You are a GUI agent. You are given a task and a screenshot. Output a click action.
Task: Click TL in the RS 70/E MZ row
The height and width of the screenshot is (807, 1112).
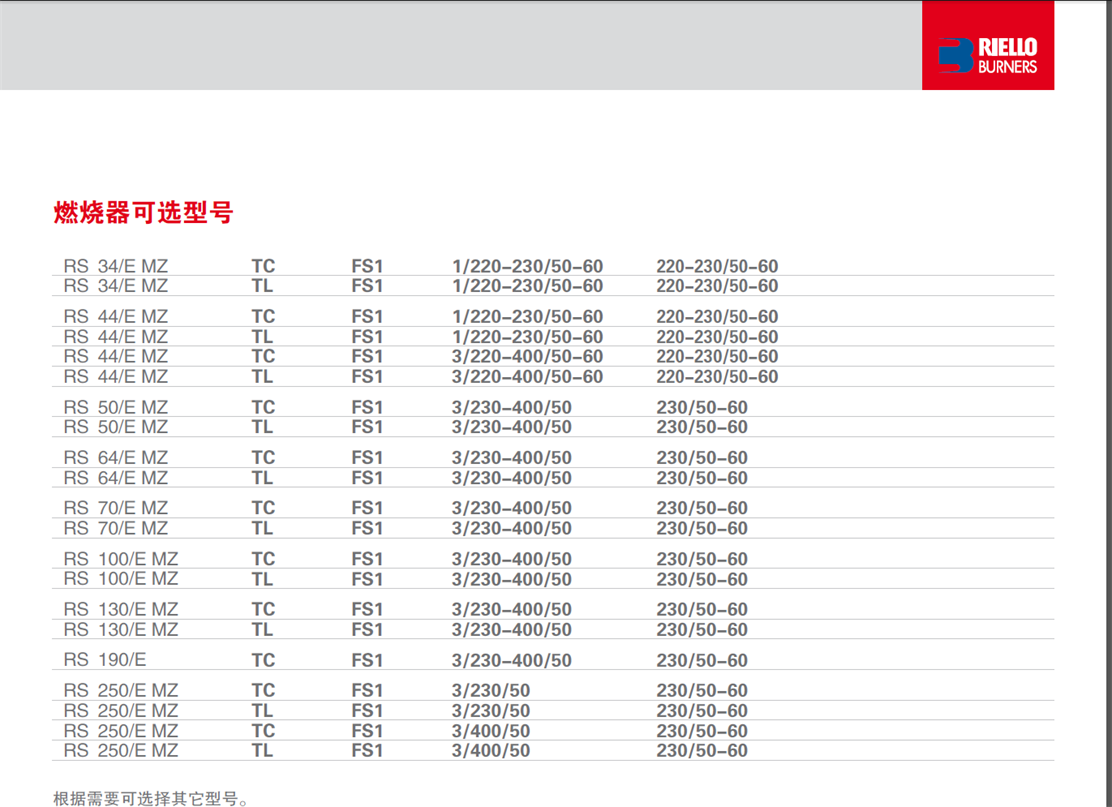[x=262, y=528]
